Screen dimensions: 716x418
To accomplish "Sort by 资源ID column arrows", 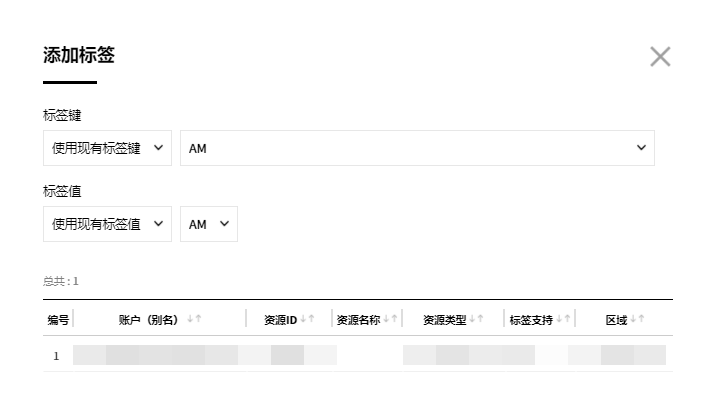I will [x=308, y=319].
